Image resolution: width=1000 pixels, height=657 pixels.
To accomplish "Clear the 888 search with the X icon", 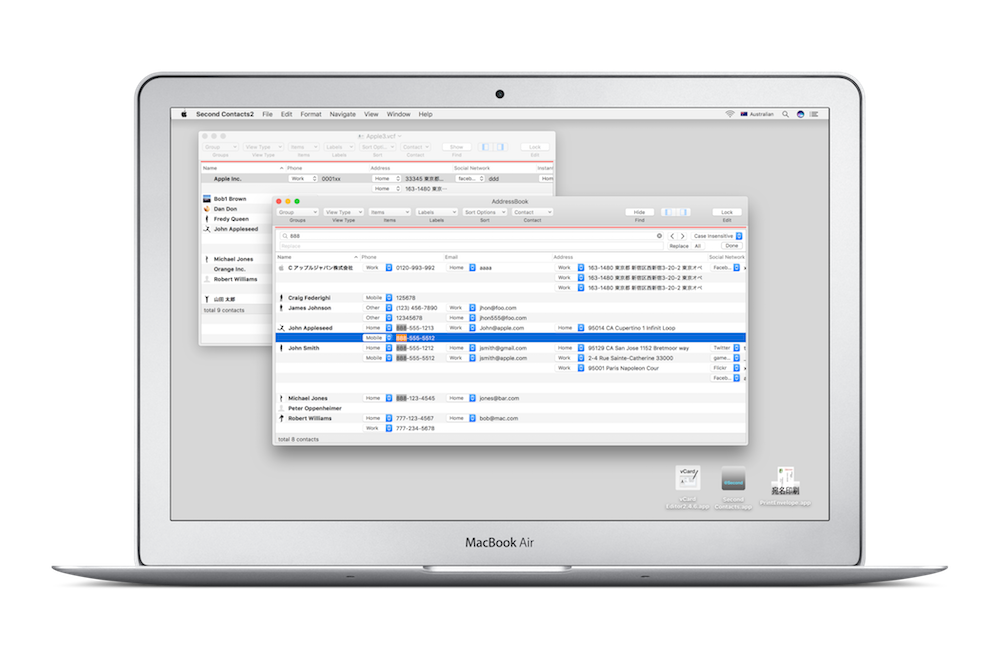I will click(x=659, y=236).
